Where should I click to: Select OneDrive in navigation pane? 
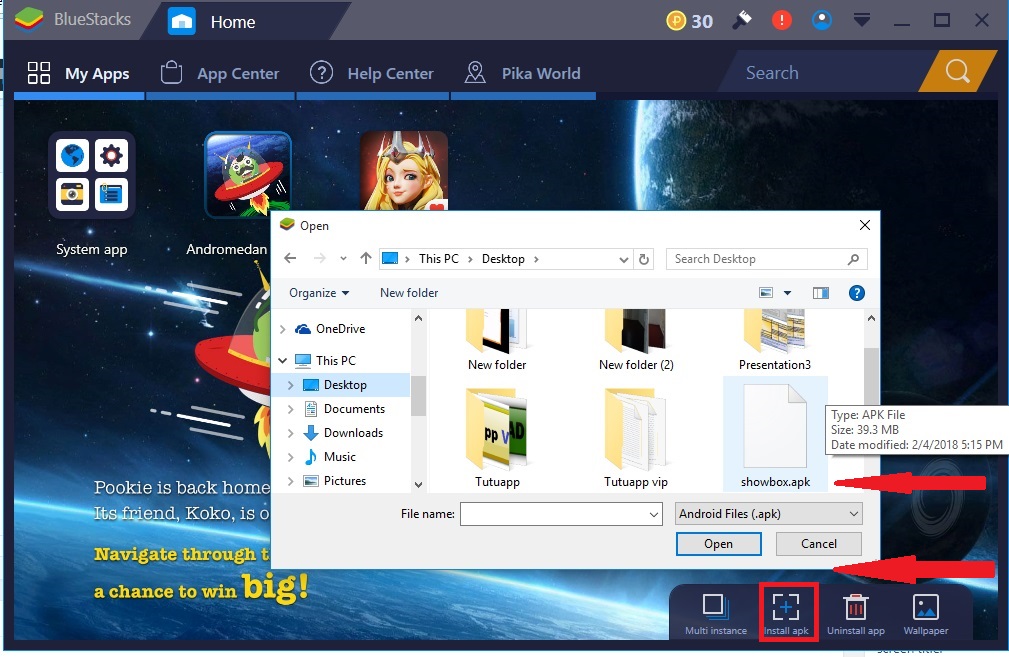coord(330,329)
